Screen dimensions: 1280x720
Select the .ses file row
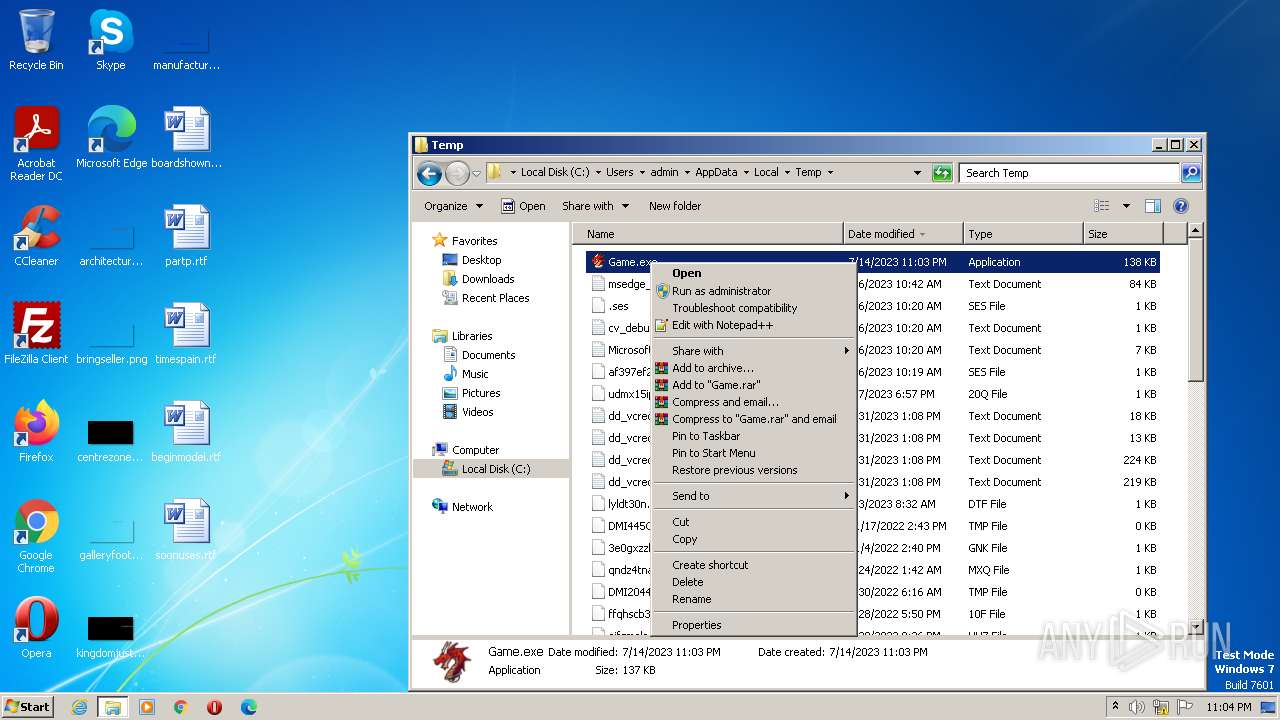coord(872,306)
